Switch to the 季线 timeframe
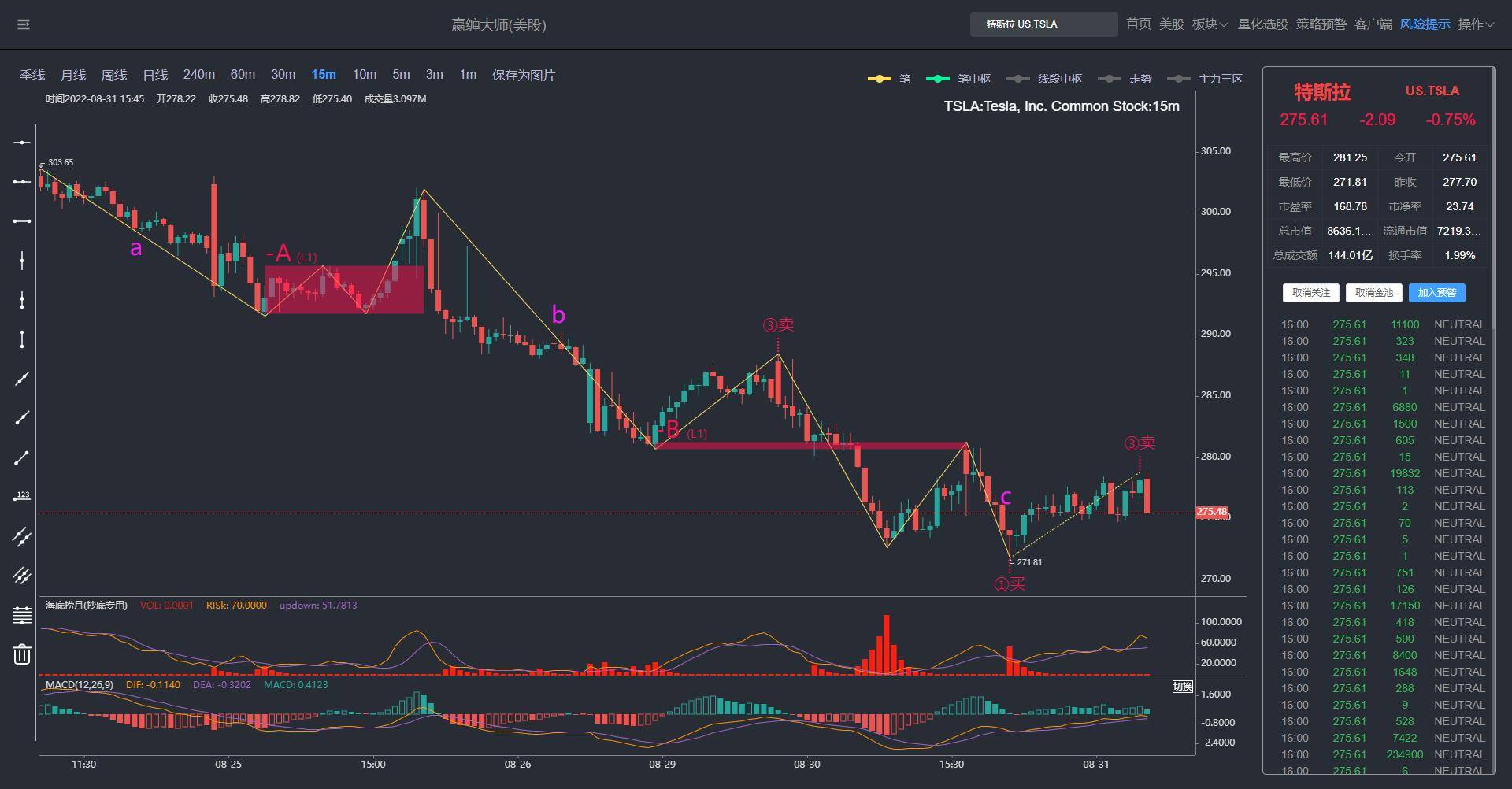Viewport: 1512px width, 789px height. click(x=32, y=75)
